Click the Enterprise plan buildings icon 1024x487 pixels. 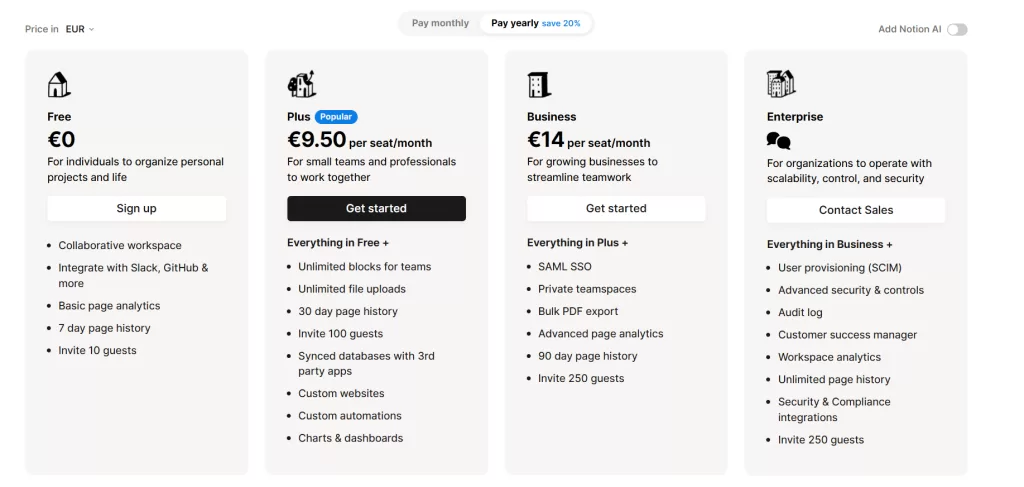pyautogui.click(x=781, y=84)
